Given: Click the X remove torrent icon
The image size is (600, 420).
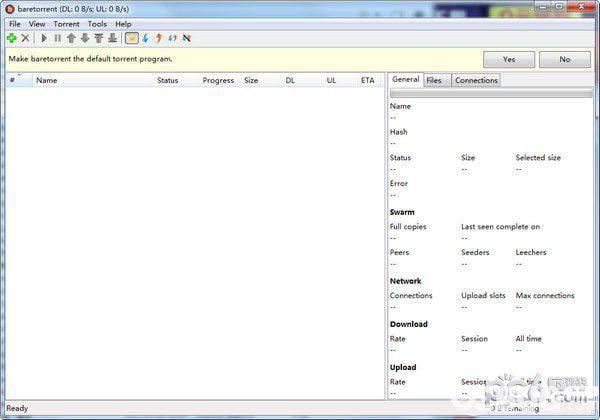Looking at the screenshot, I should tap(25, 38).
